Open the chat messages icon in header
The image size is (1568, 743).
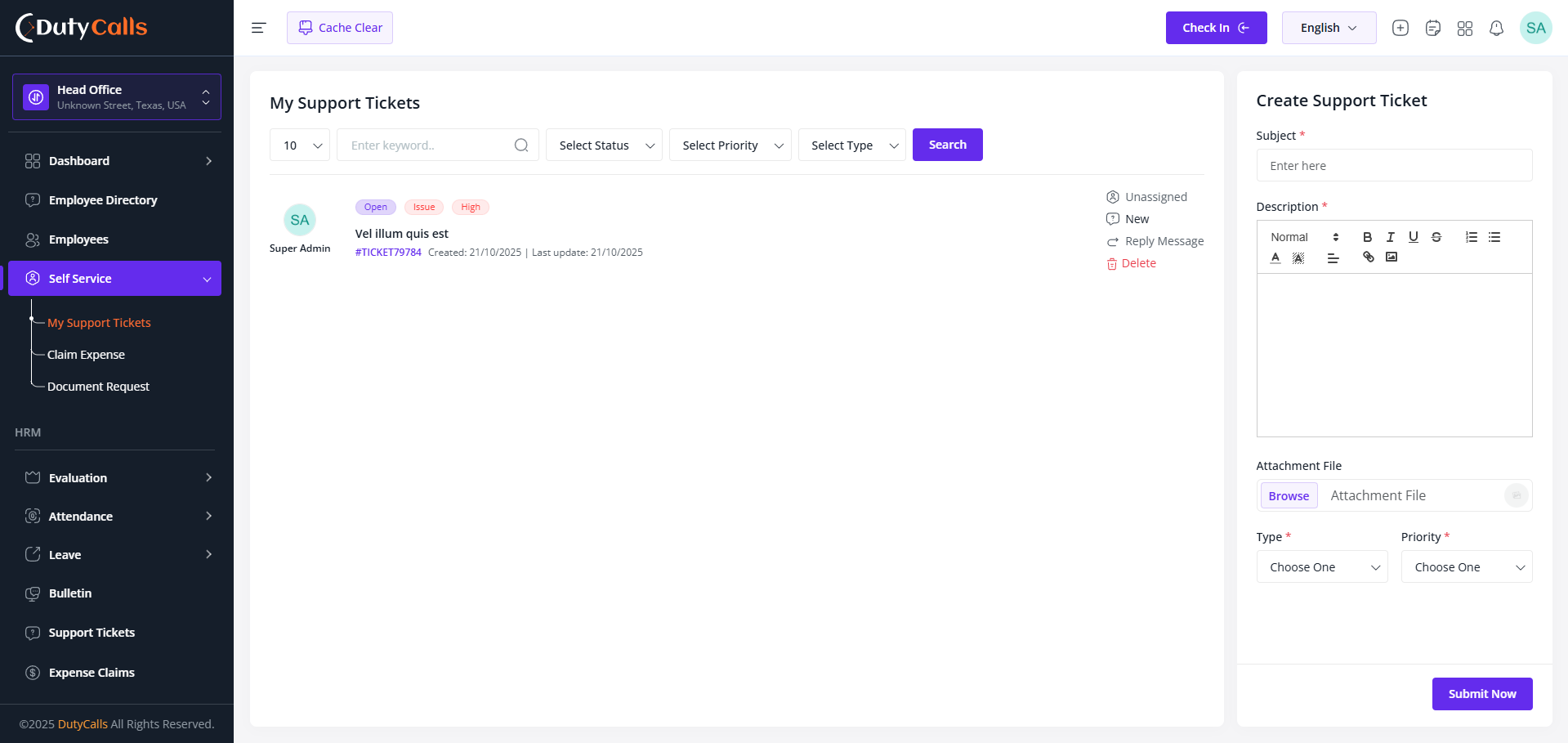click(x=1432, y=28)
